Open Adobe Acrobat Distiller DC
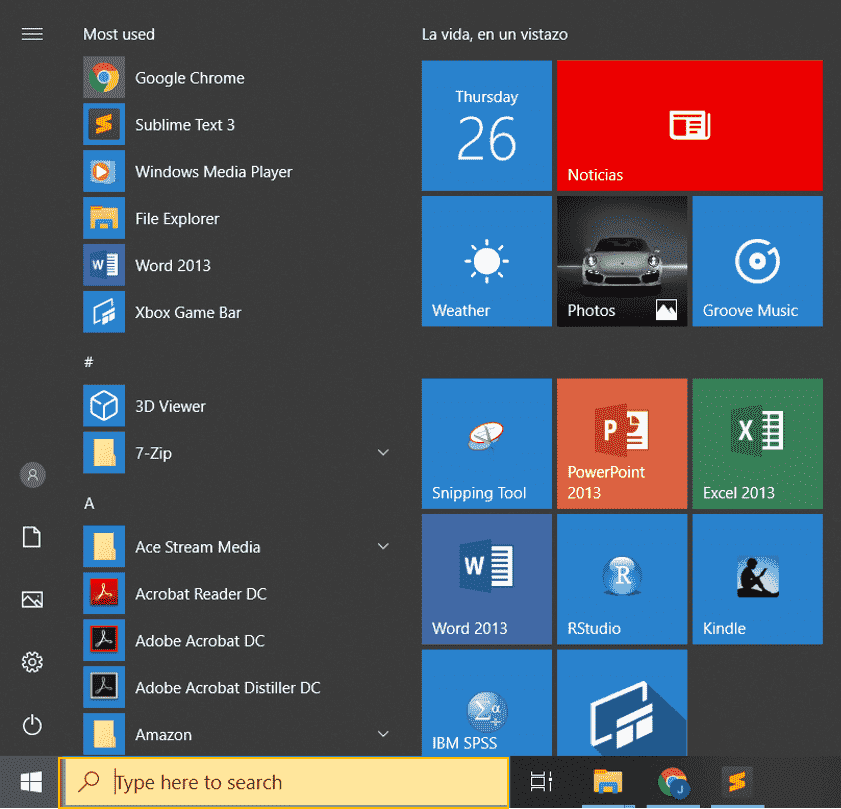Screen dimensions: 841x809 pyautogui.click(x=239, y=687)
